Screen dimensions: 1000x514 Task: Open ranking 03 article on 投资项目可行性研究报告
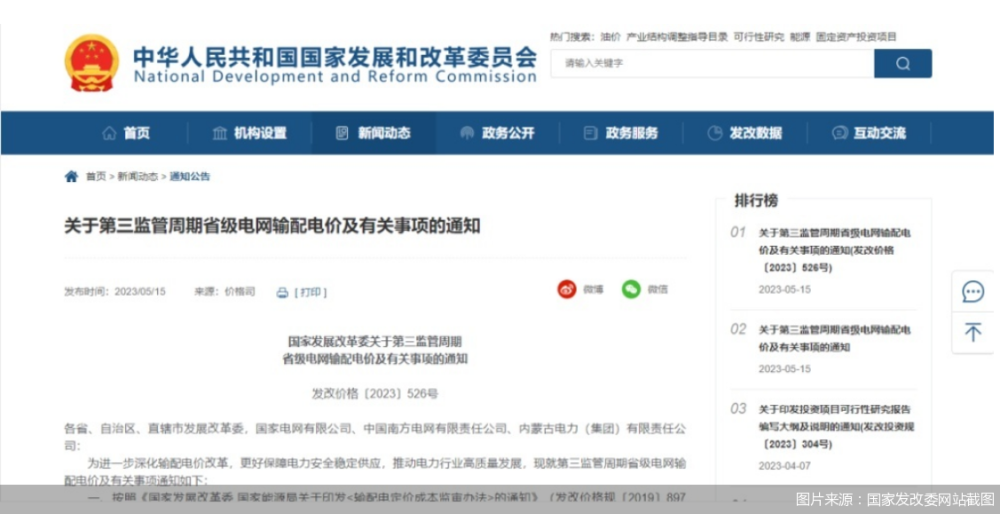pyautogui.click(x=835, y=426)
